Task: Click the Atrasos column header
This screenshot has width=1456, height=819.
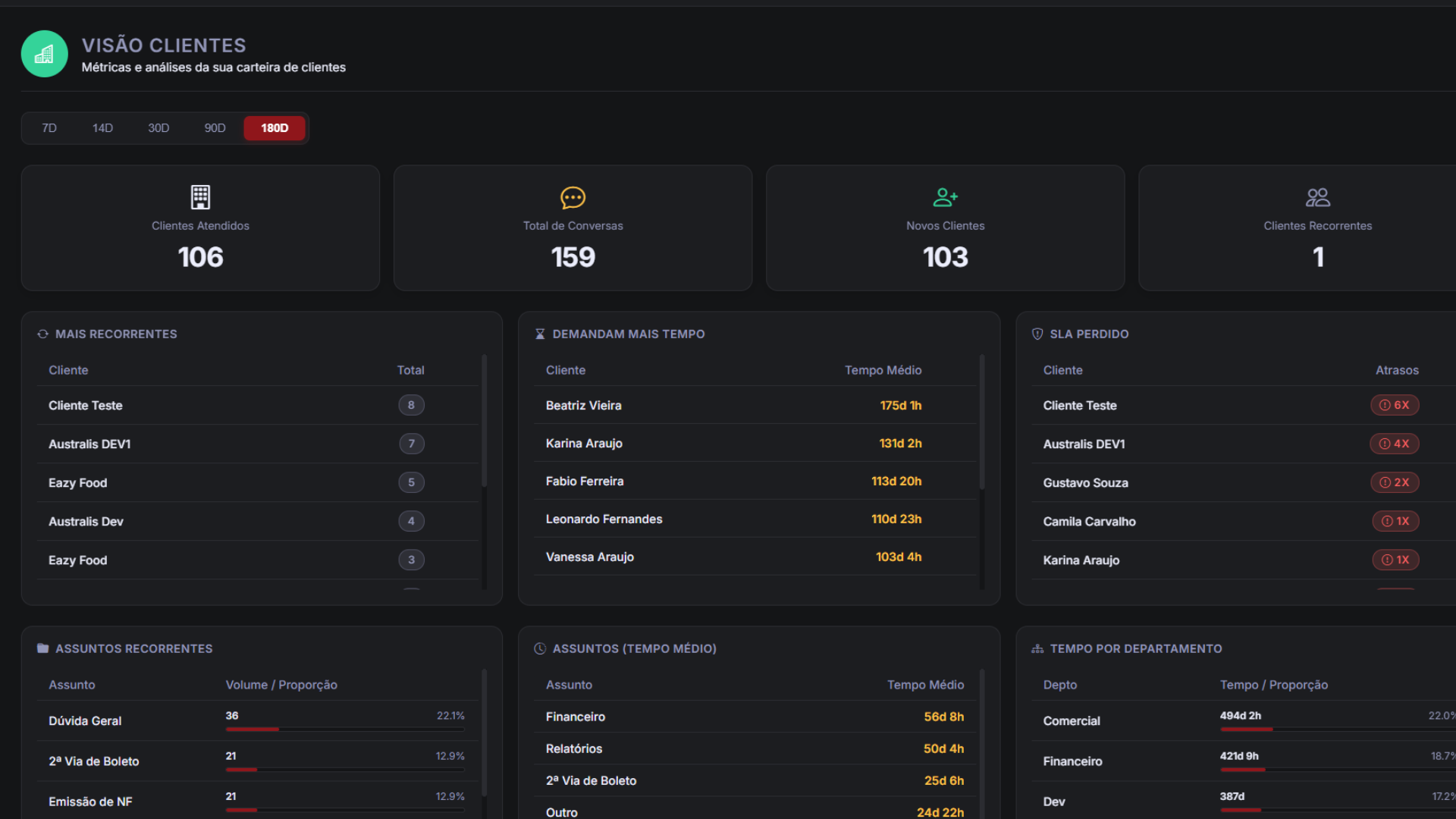Action: coord(1397,370)
